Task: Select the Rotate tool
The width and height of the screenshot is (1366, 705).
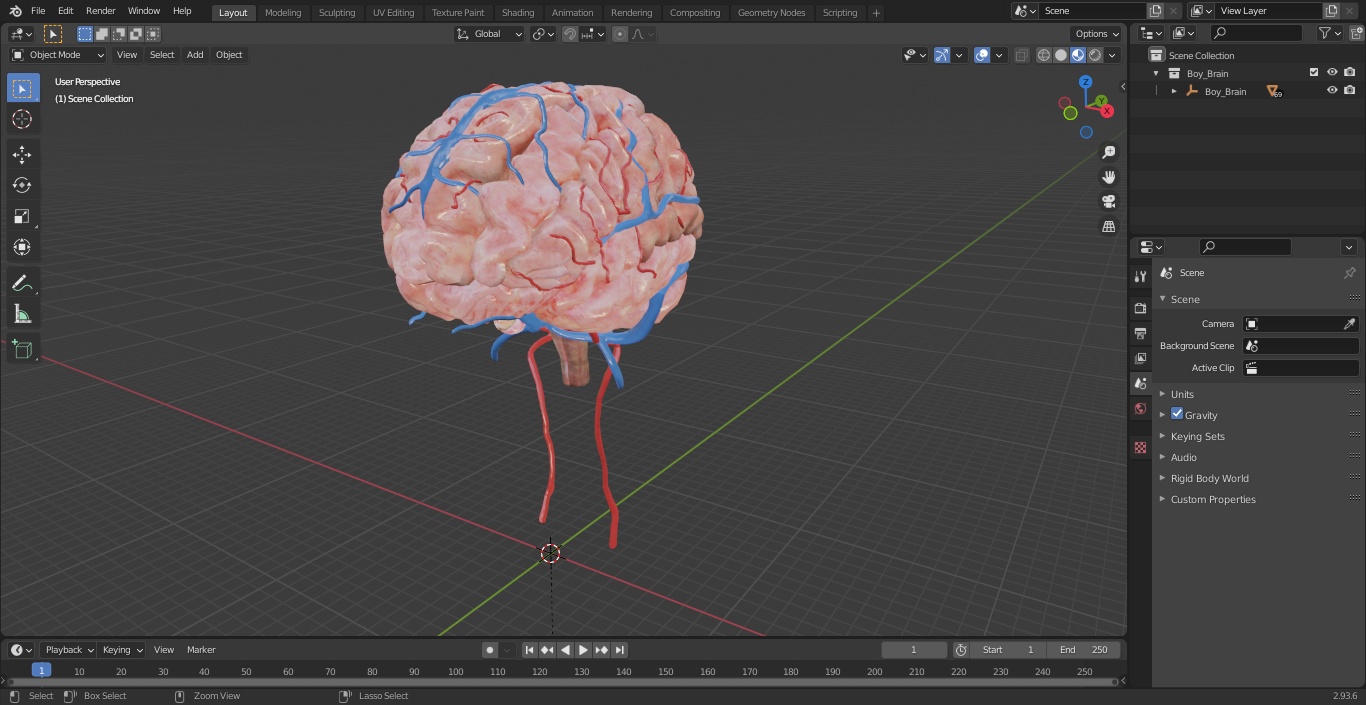Action: pyautogui.click(x=22, y=185)
